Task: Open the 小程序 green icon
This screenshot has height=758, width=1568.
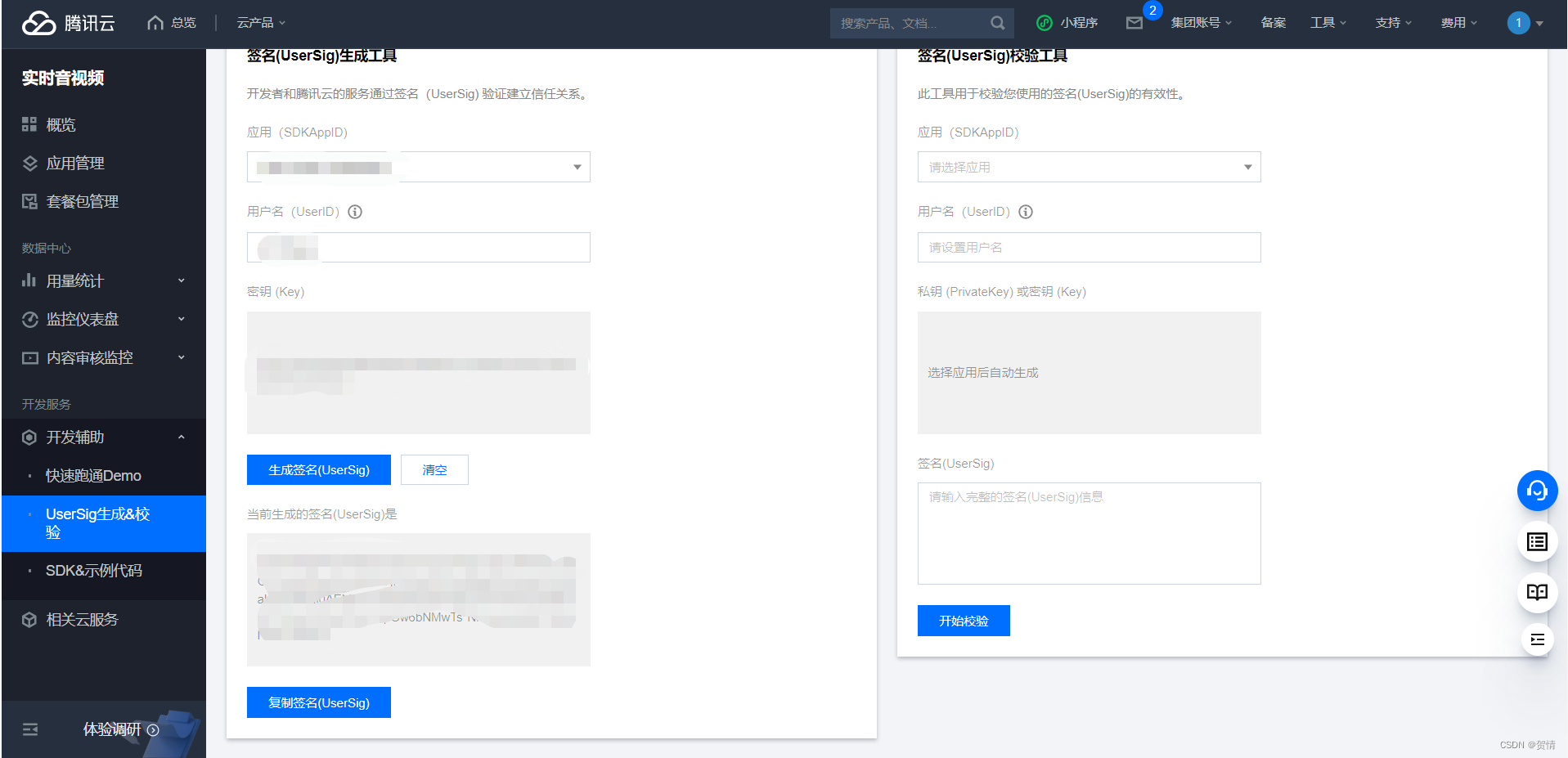Action: click(x=1044, y=23)
